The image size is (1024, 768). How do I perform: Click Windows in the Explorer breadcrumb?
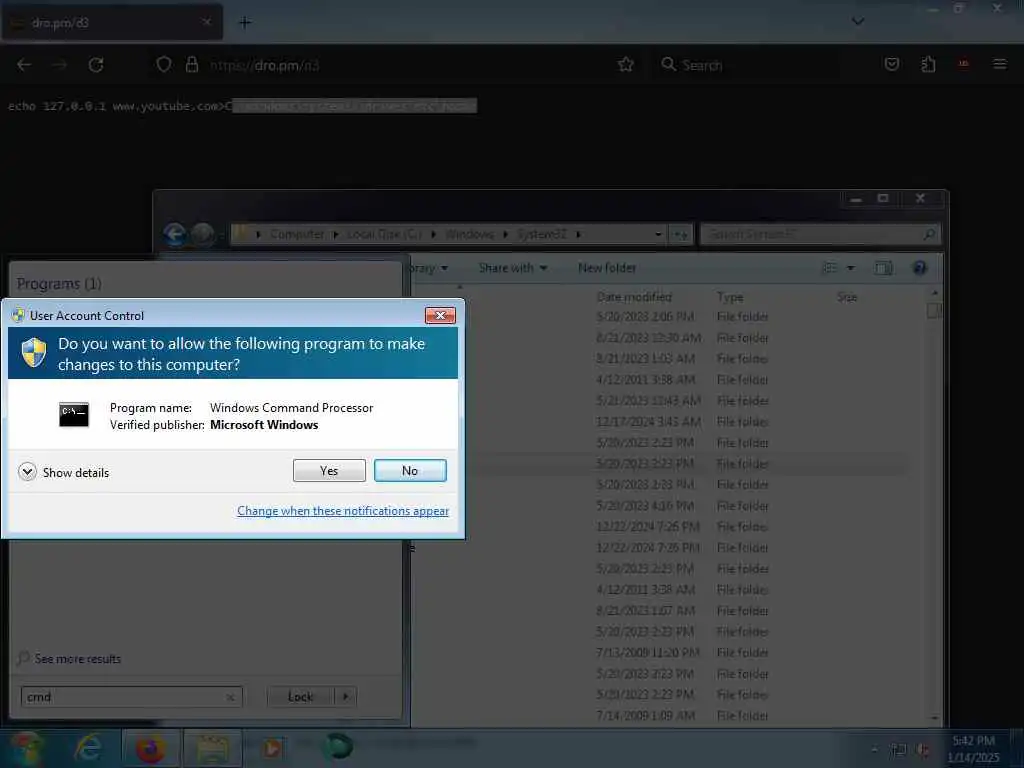(x=470, y=234)
